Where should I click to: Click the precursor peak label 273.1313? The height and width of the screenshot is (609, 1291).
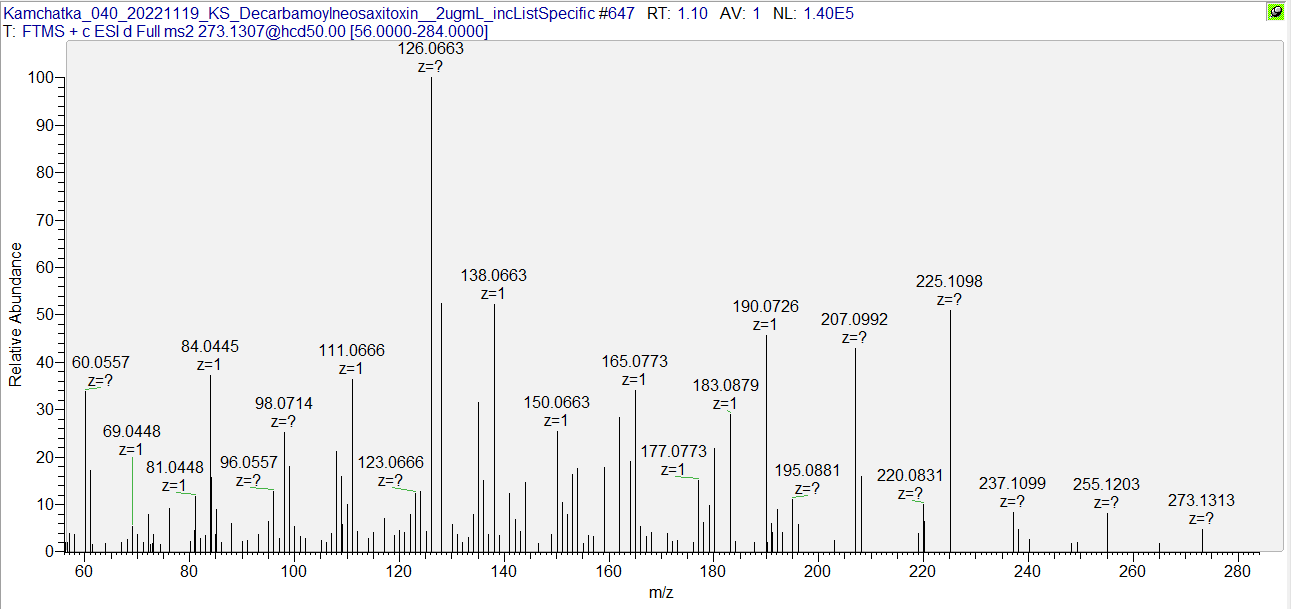click(1201, 500)
